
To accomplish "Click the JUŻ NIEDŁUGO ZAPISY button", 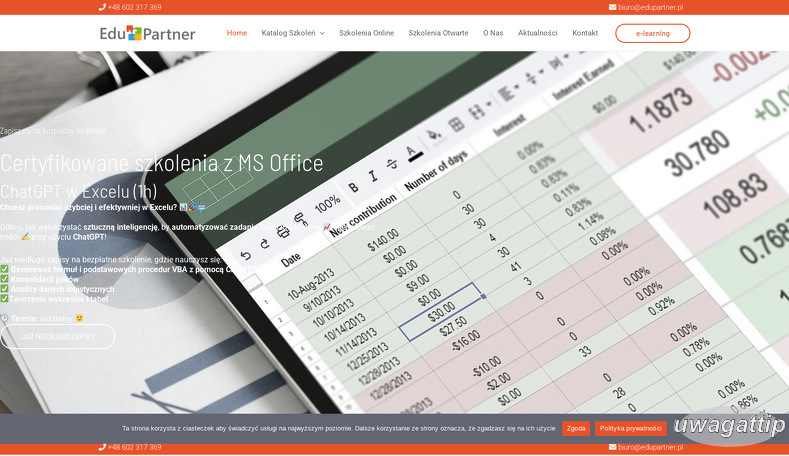I will pyautogui.click(x=57, y=336).
